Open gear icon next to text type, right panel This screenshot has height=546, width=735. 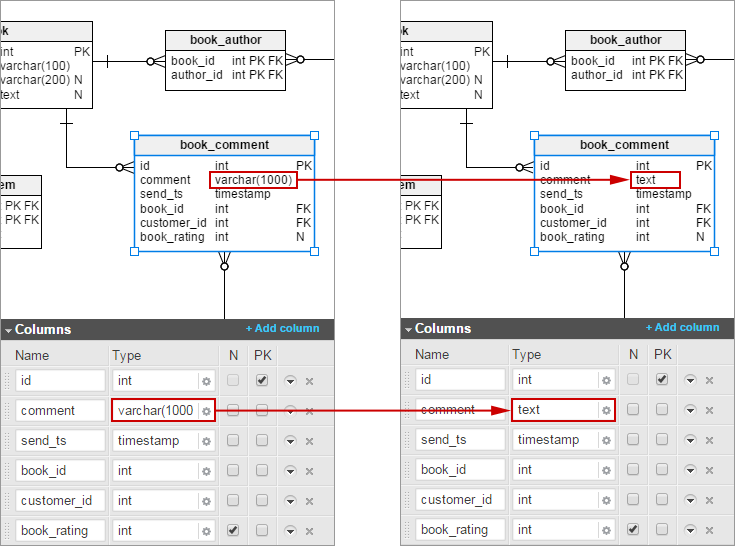point(606,410)
